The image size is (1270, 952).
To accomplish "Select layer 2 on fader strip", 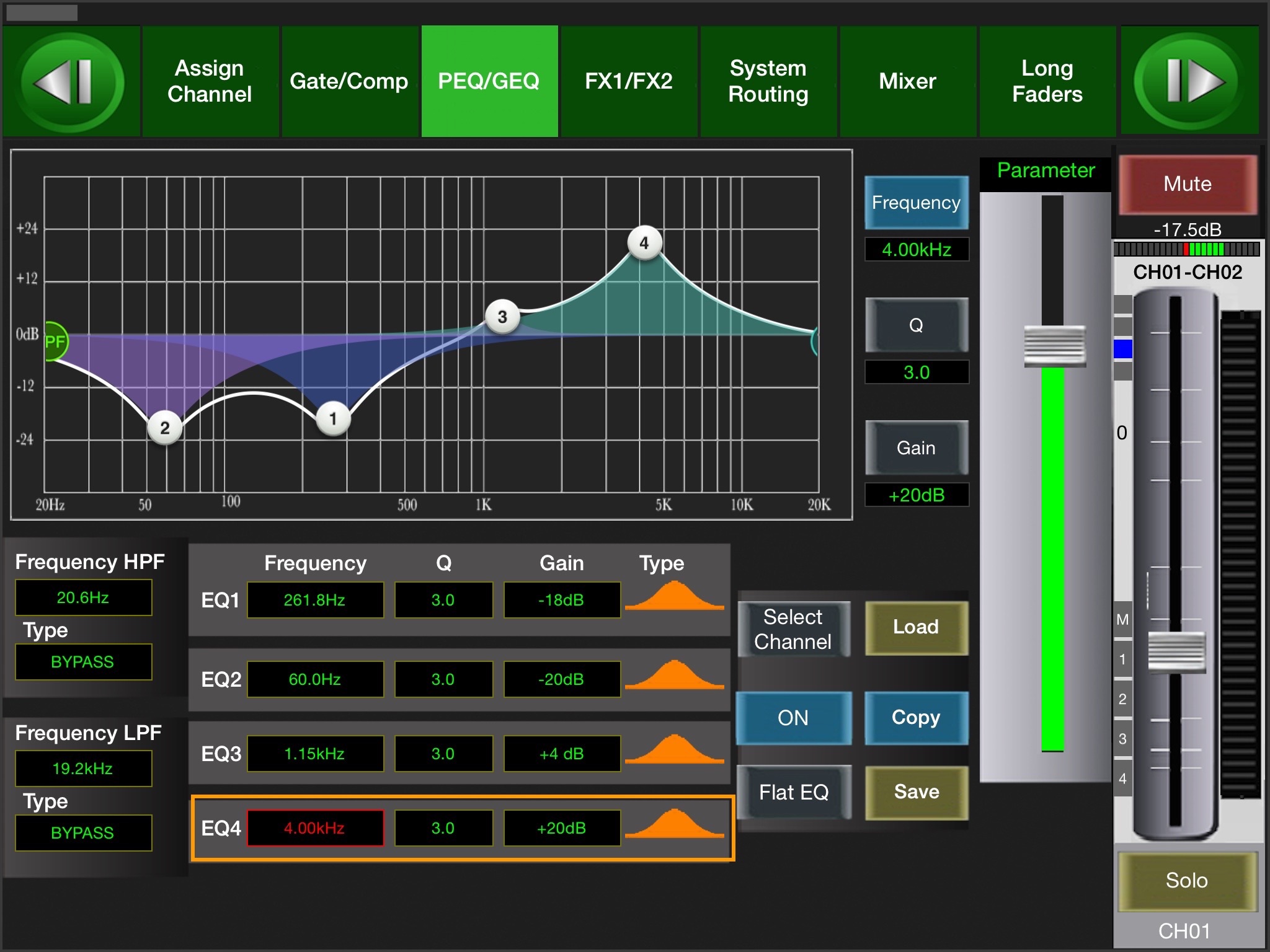I will pos(1122,699).
